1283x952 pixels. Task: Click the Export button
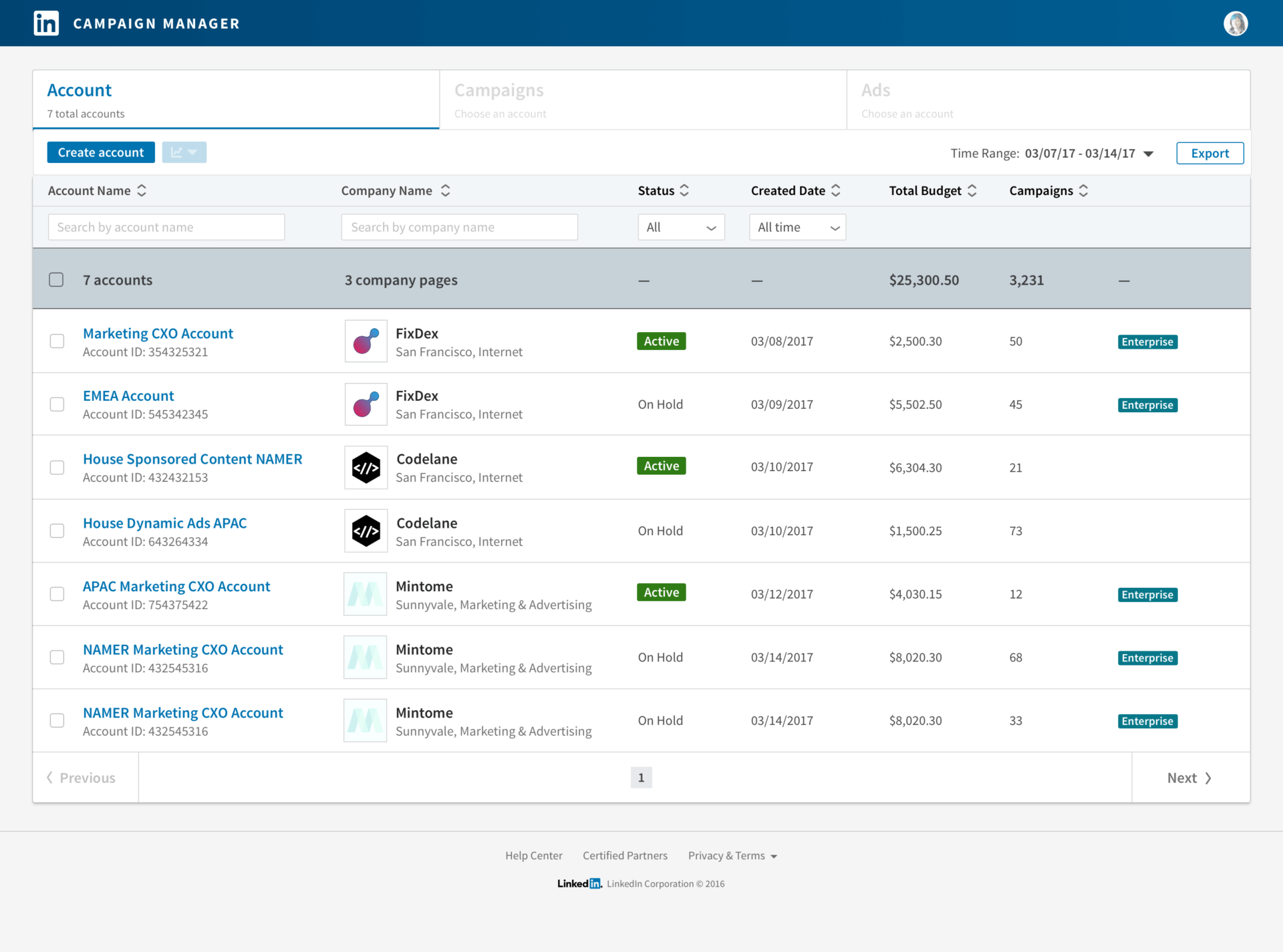click(x=1210, y=152)
